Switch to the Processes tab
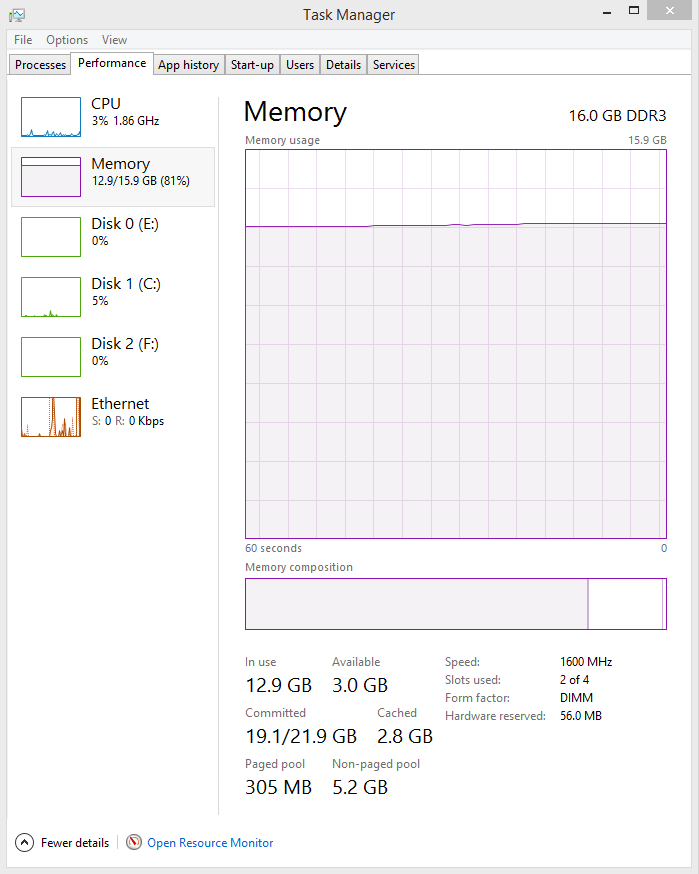Image resolution: width=699 pixels, height=874 pixels. click(x=40, y=65)
